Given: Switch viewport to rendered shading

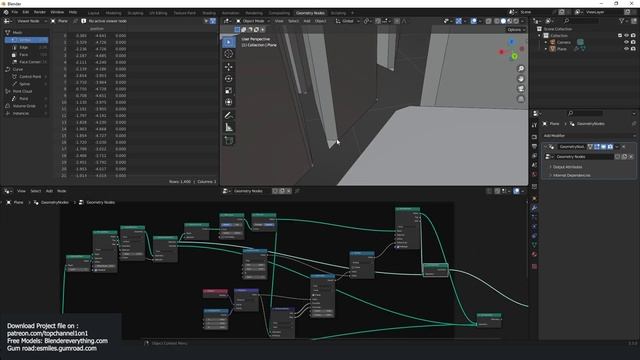Looking at the screenshot, I should click(x=516, y=21).
